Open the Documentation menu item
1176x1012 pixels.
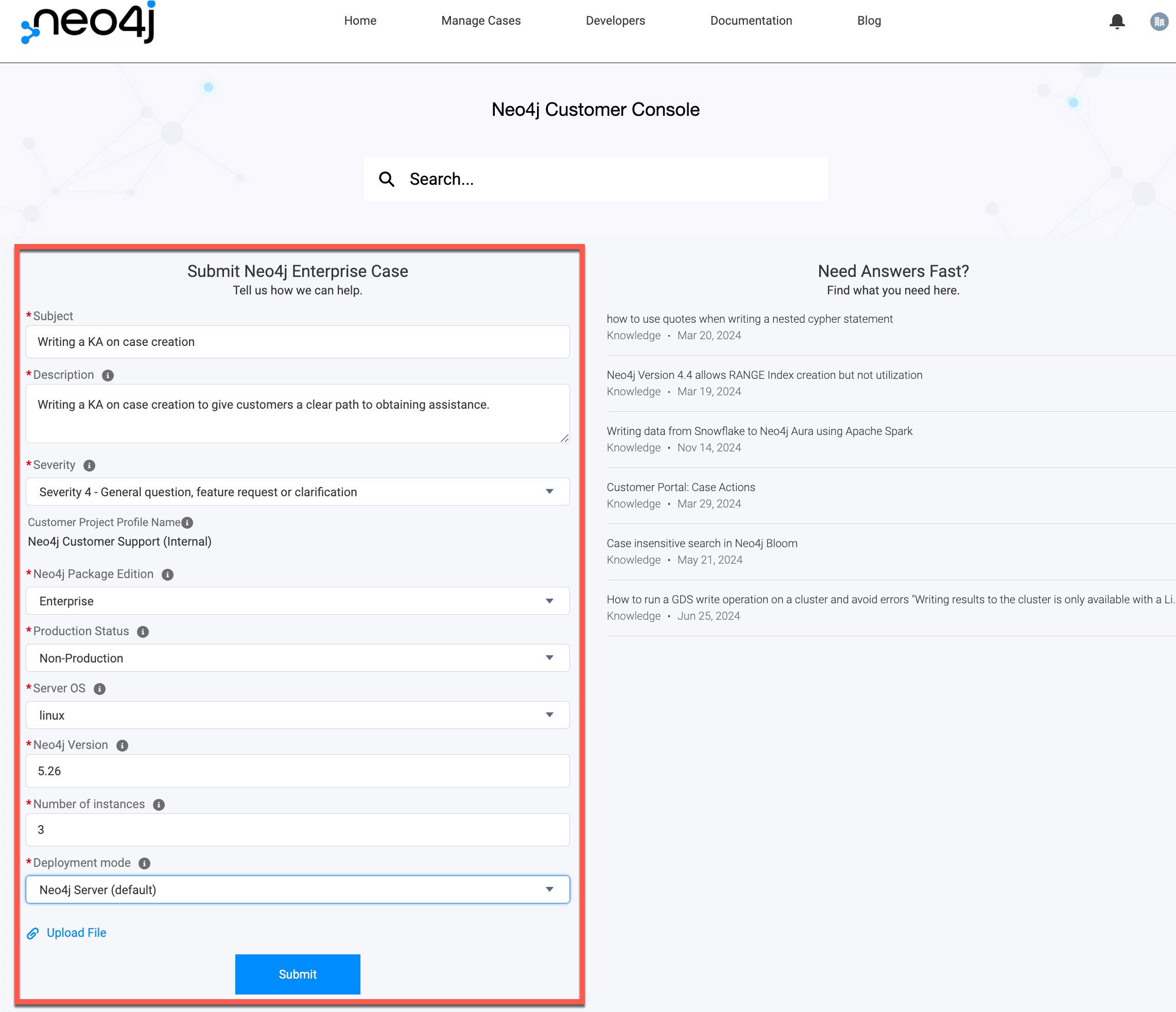[751, 21]
